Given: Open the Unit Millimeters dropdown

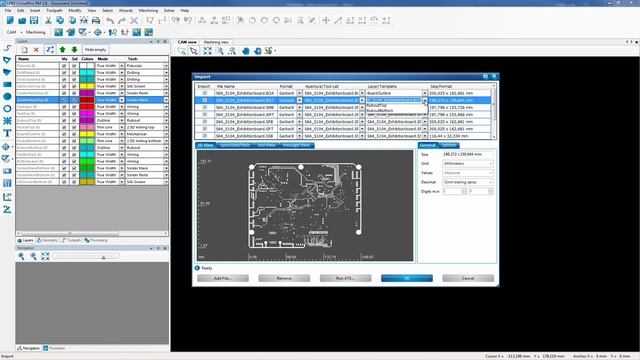Looking at the screenshot, I should tap(468, 163).
